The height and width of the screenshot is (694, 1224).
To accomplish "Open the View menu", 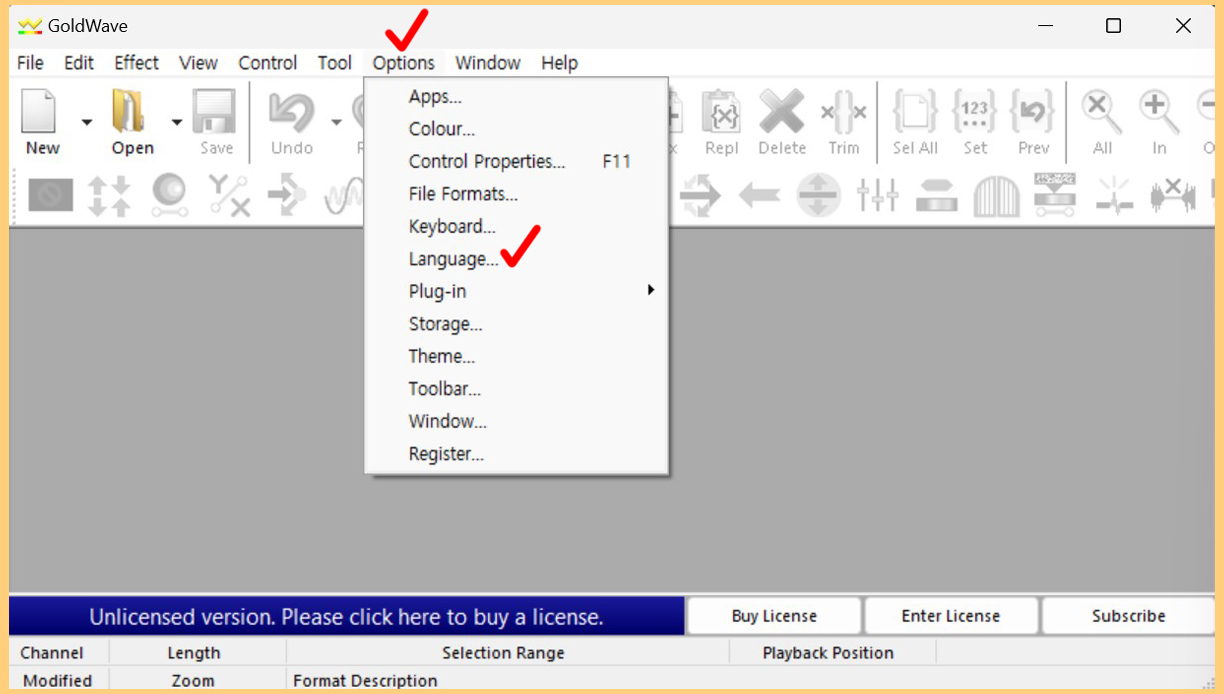I will [x=198, y=63].
